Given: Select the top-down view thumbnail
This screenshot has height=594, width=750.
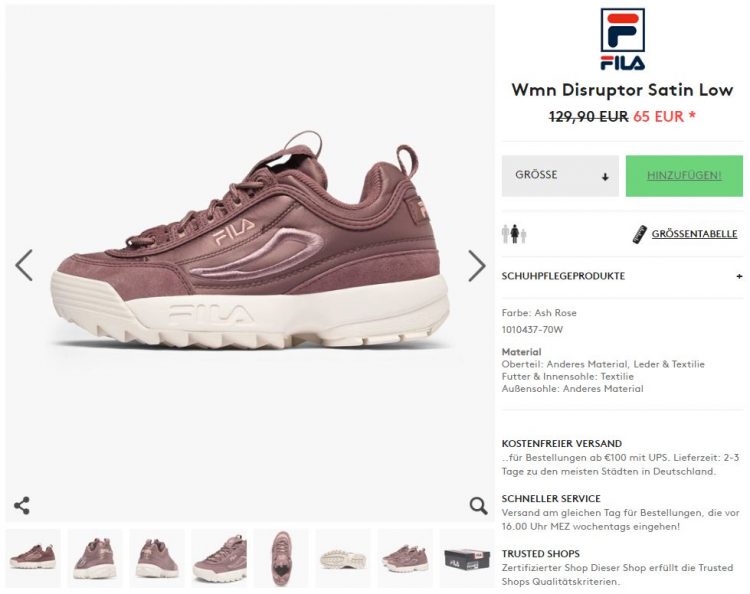Looking at the screenshot, I should [x=281, y=558].
